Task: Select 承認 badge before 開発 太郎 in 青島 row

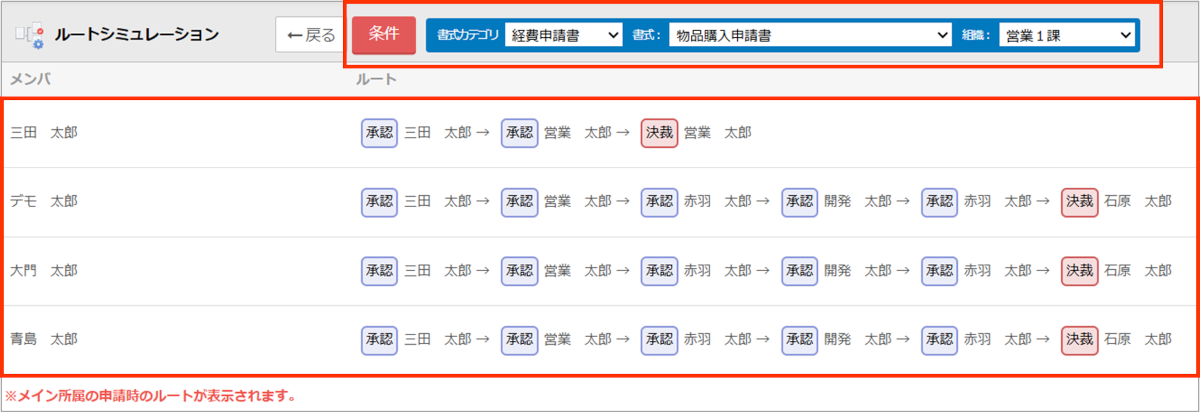Action: (799, 339)
